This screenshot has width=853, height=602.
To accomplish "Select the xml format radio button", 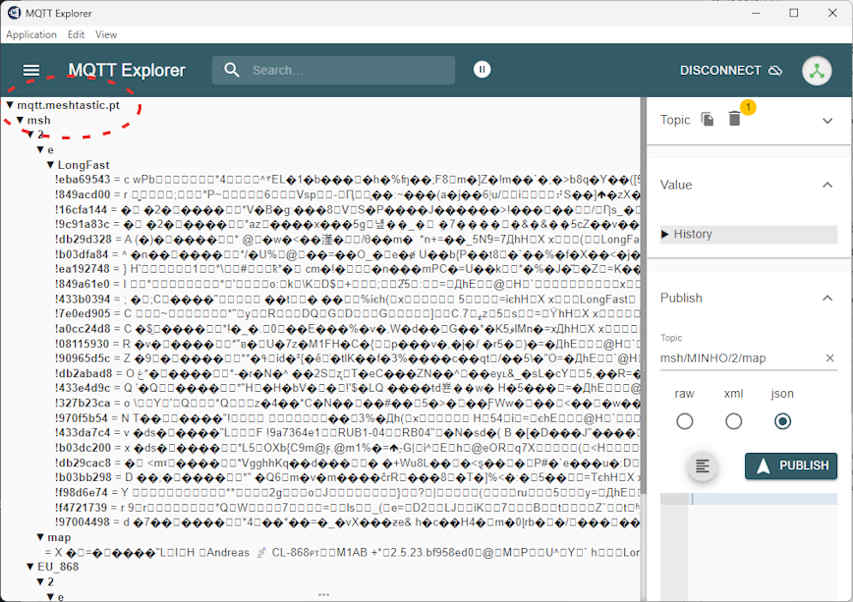I will pos(733,421).
